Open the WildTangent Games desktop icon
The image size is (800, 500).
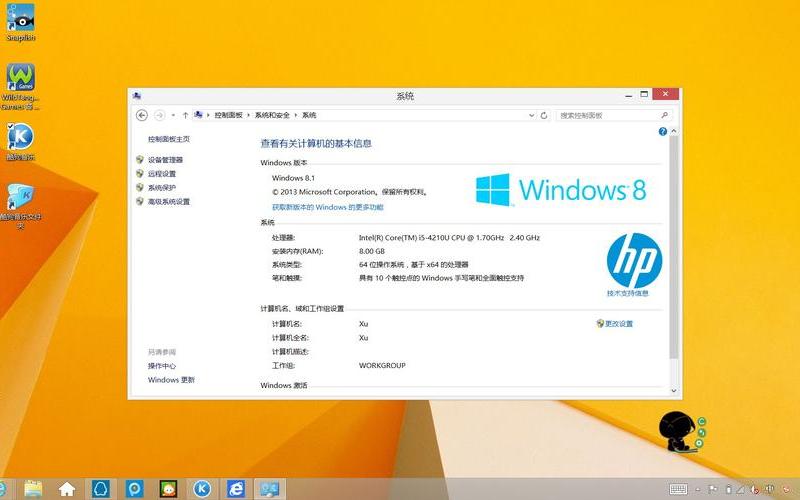pos(20,86)
